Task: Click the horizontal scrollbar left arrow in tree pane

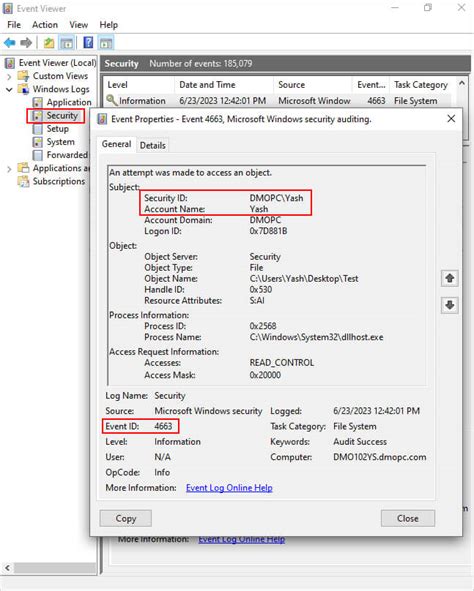Action: pyautogui.click(x=8, y=568)
